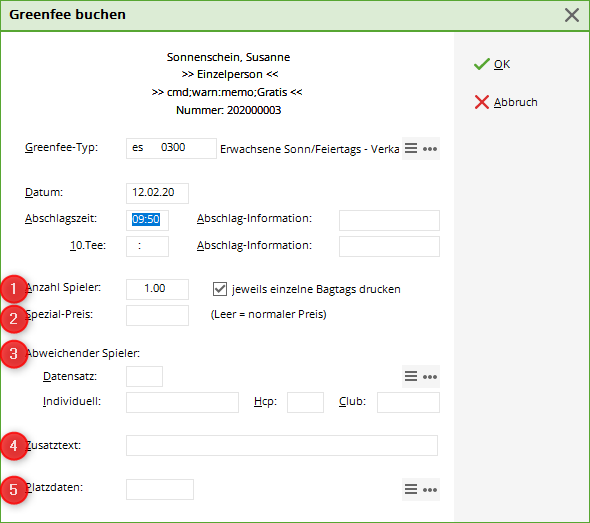Open the Datensatz list icon

tap(411, 376)
